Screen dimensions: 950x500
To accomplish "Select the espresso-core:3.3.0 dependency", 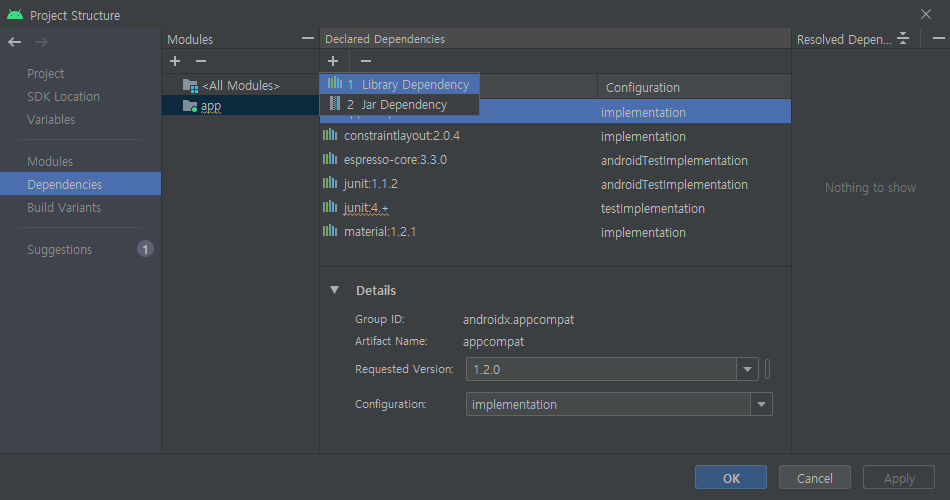I will (x=395, y=160).
